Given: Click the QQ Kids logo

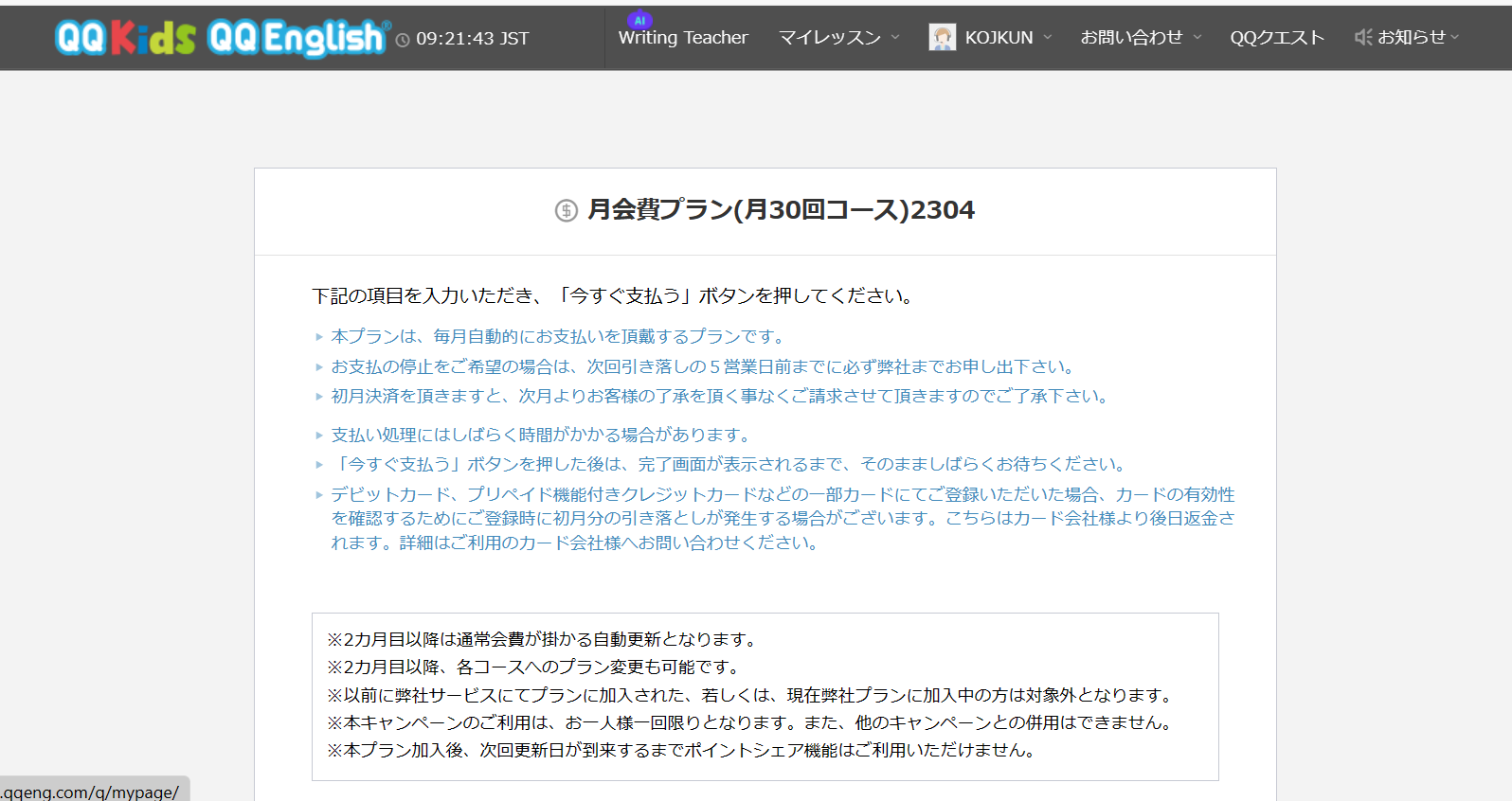Looking at the screenshot, I should (x=125, y=38).
